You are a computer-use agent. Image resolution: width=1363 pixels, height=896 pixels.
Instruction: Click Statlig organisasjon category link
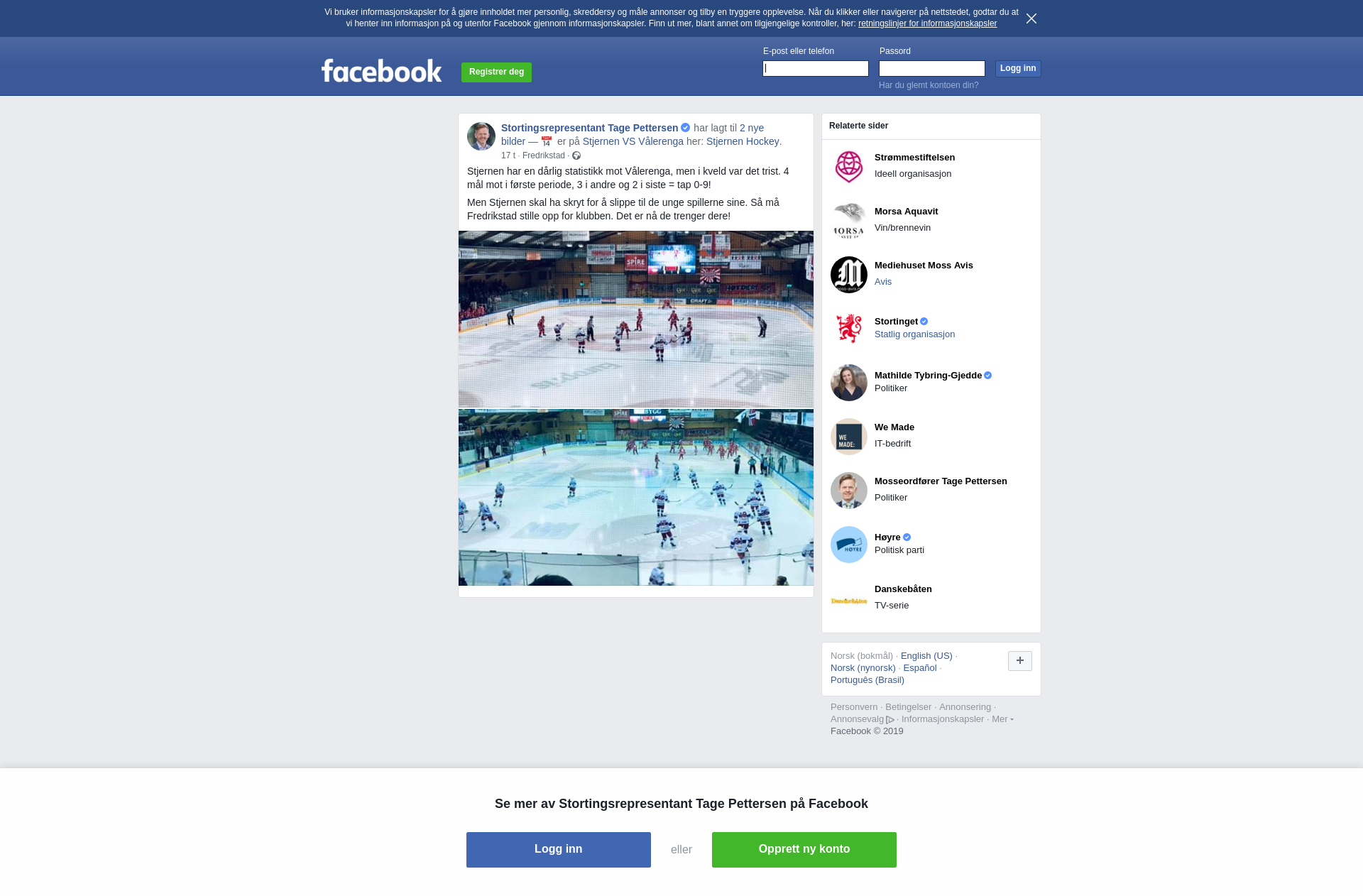tap(914, 334)
